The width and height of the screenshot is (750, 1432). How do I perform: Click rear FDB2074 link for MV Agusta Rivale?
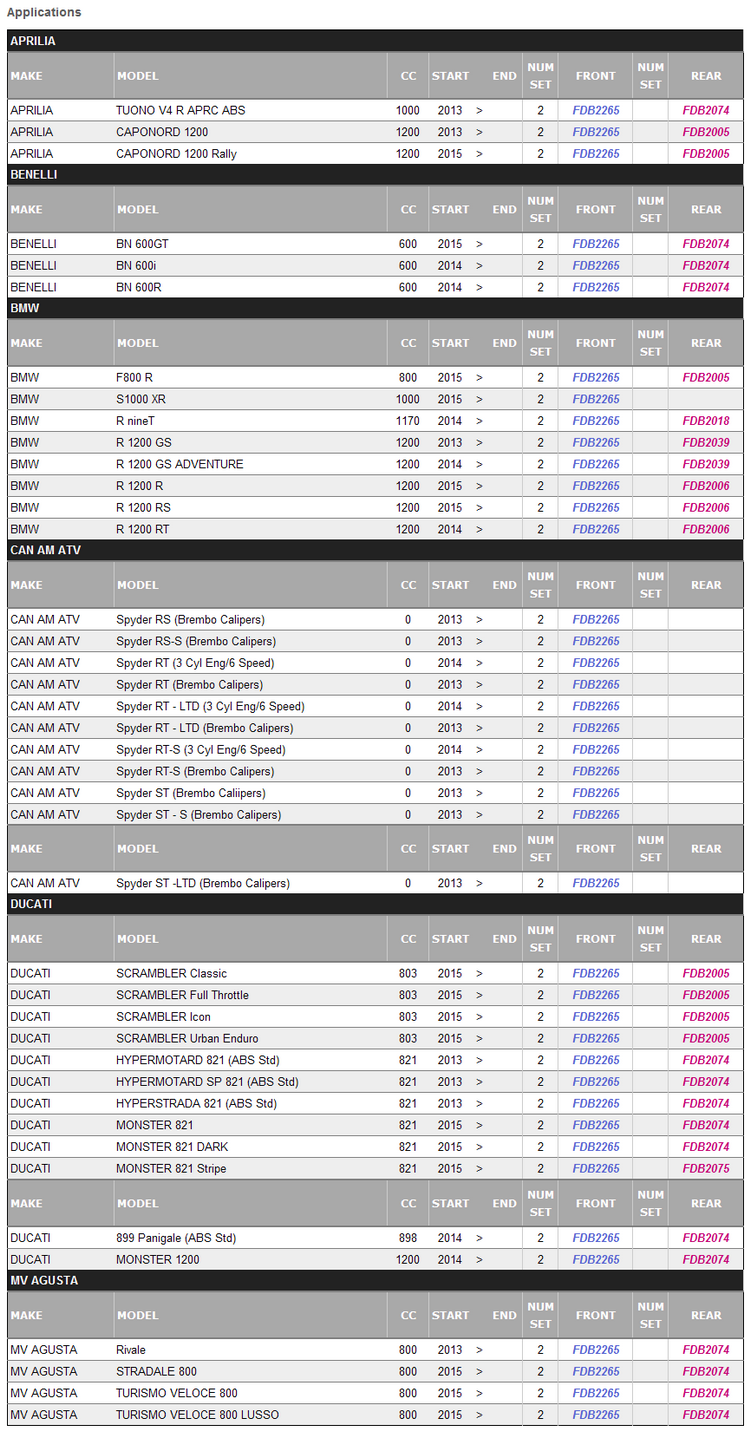coord(706,1350)
